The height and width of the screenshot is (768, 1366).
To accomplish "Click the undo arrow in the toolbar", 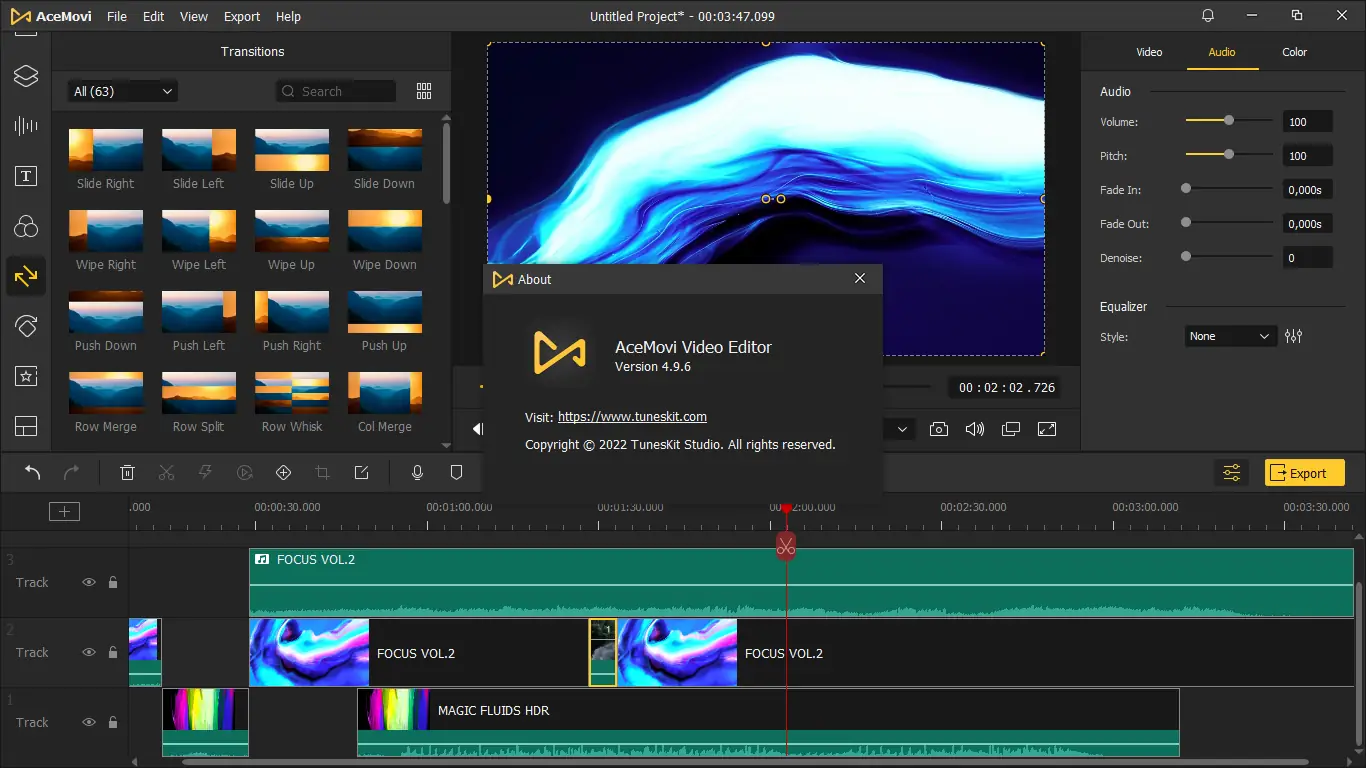I will [33, 473].
